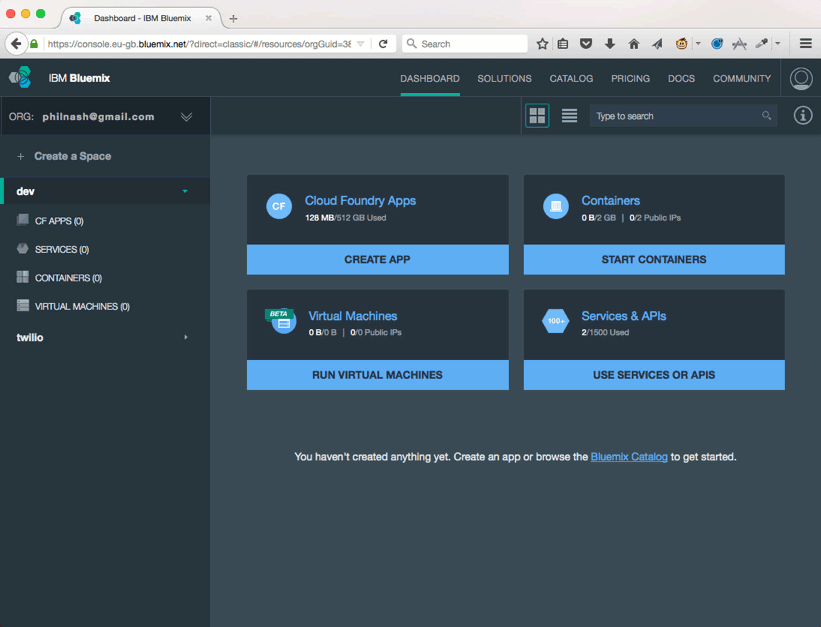Image resolution: width=821 pixels, height=627 pixels.
Task: Click the CONTAINERS sidebar grid icon
Action: tap(23, 277)
